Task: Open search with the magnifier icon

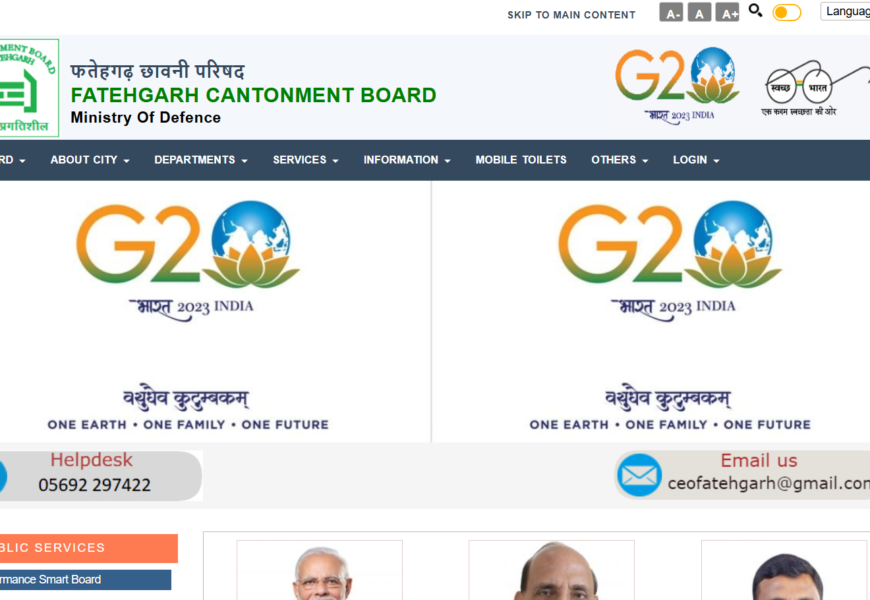Action: point(755,10)
